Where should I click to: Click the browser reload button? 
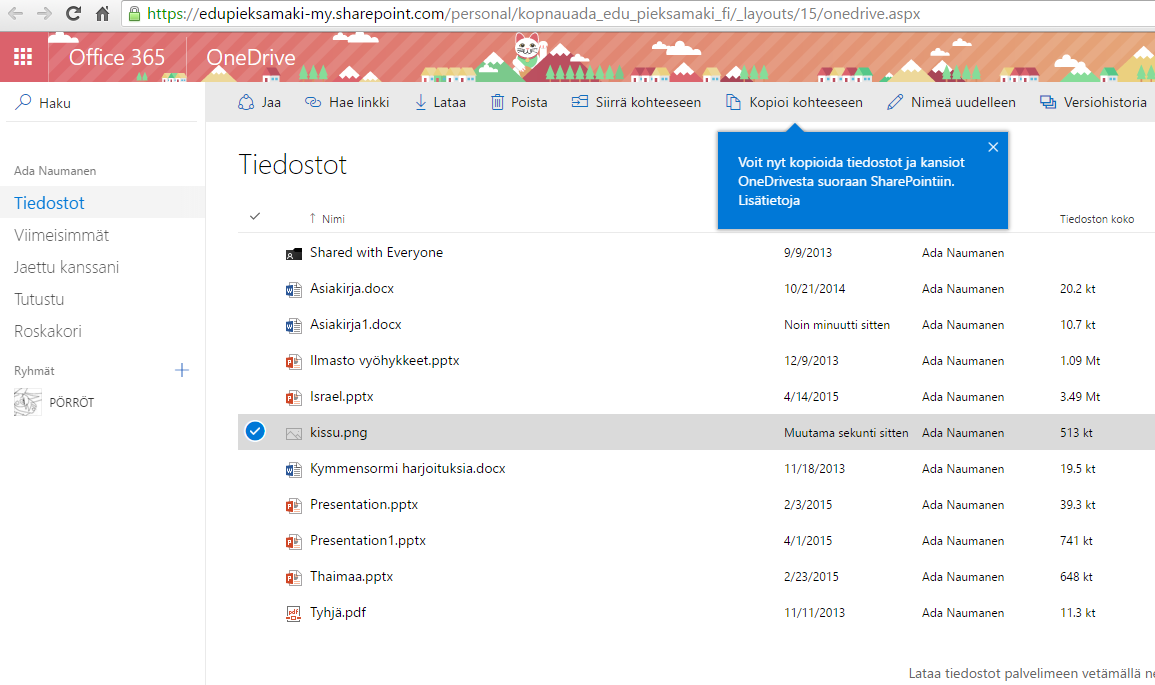point(73,14)
